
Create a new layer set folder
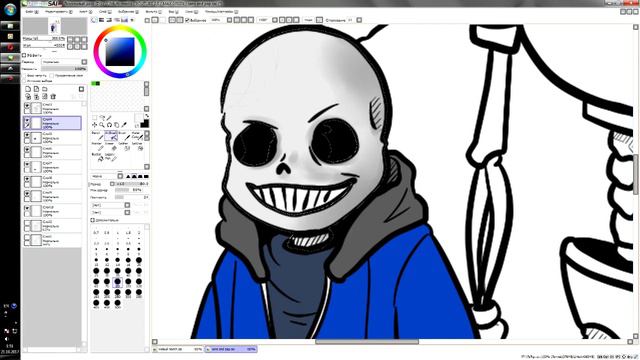(44, 89)
